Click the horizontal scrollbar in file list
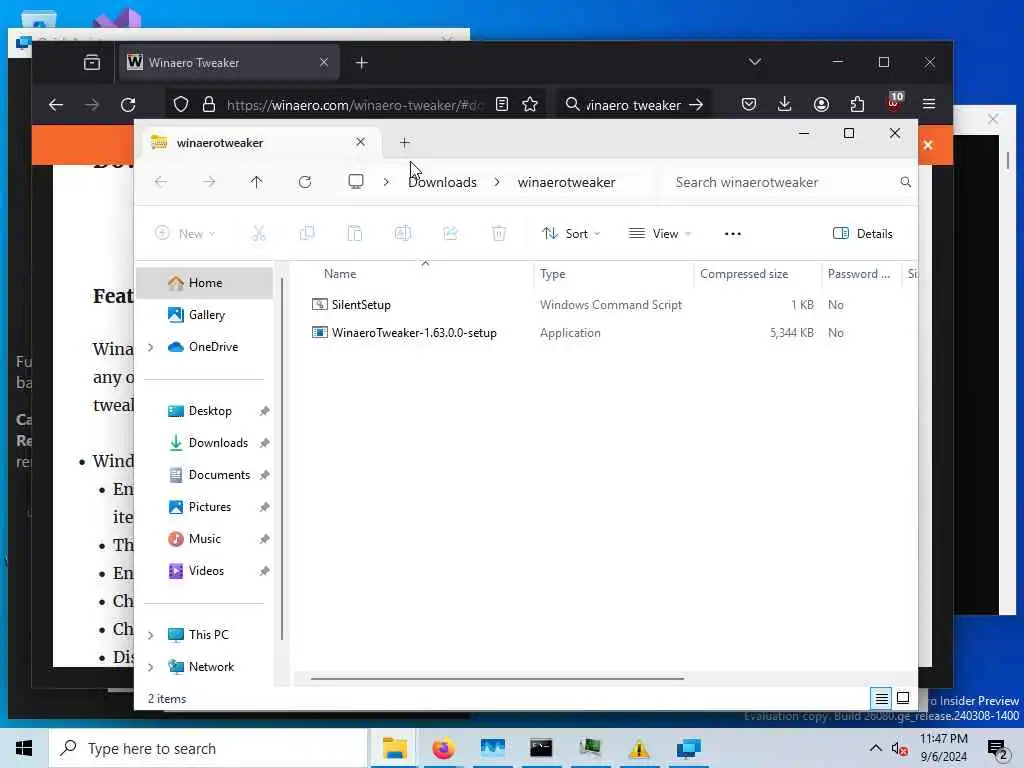Screen dimensions: 1024x768 (x=497, y=679)
